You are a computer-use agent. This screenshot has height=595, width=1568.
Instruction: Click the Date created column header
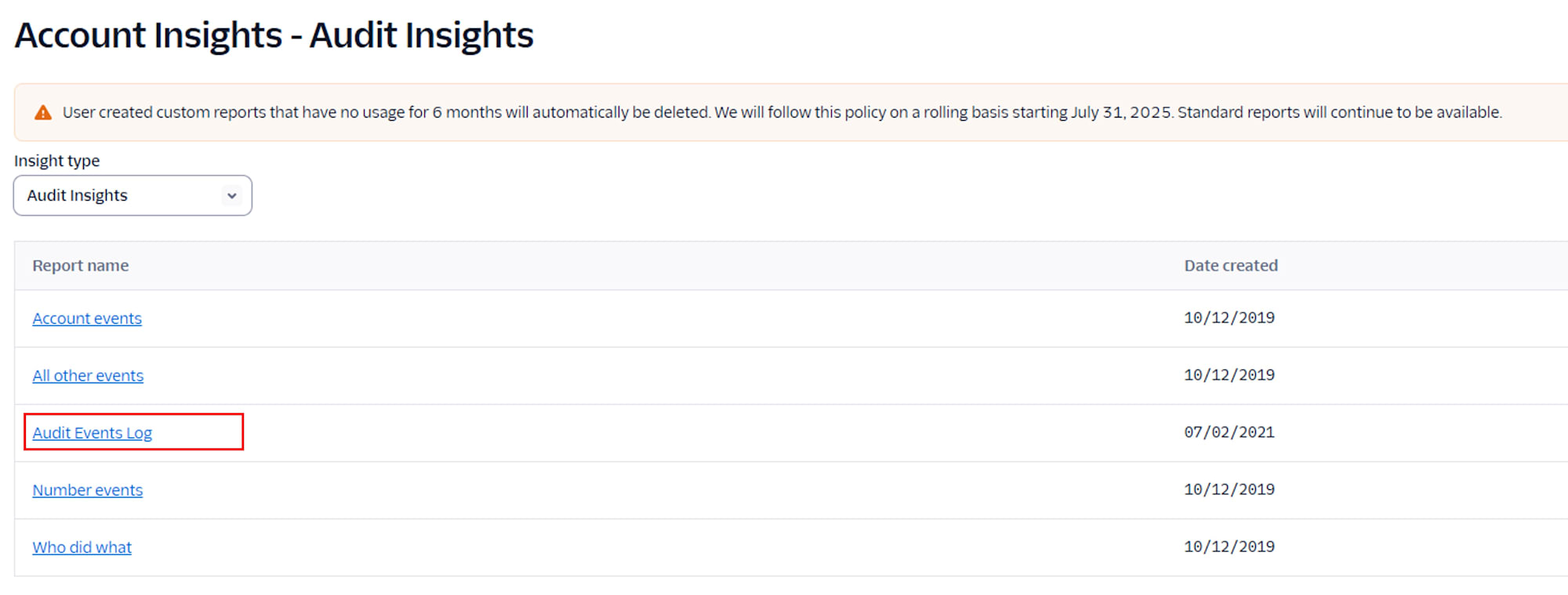[1231, 266]
